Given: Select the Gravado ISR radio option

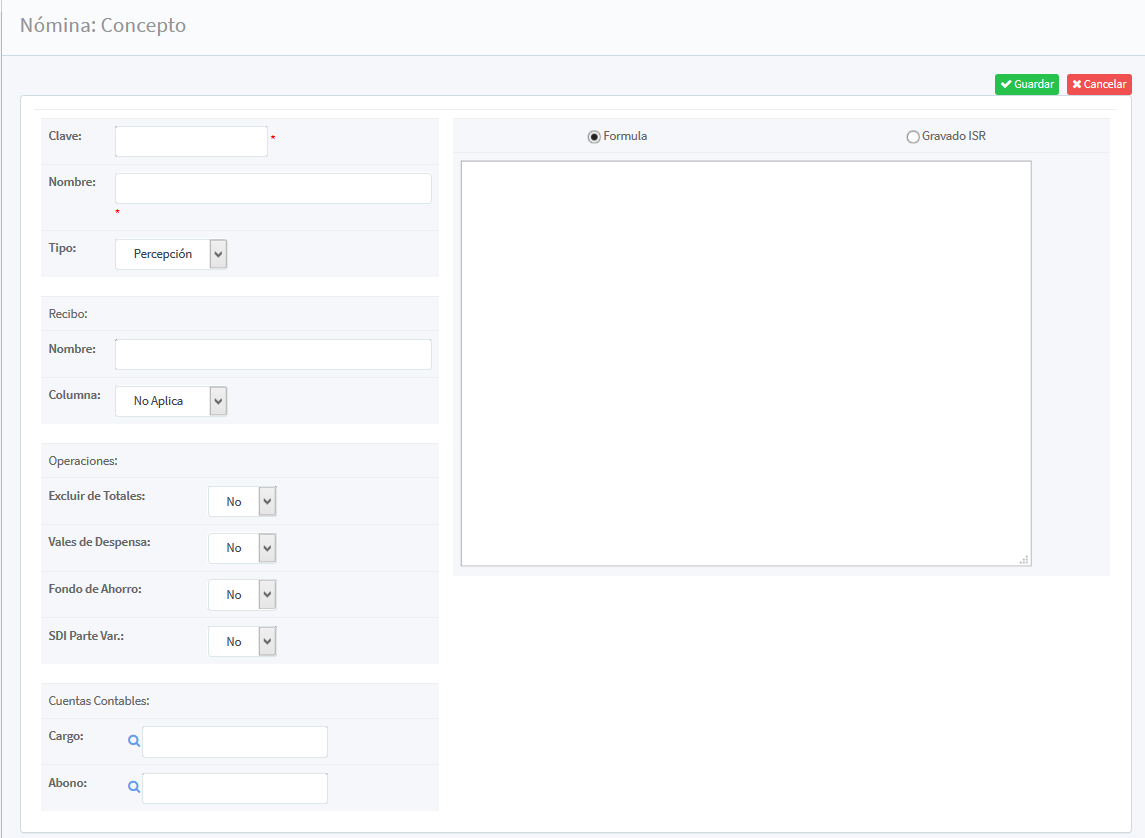Looking at the screenshot, I should pyautogui.click(x=912, y=137).
